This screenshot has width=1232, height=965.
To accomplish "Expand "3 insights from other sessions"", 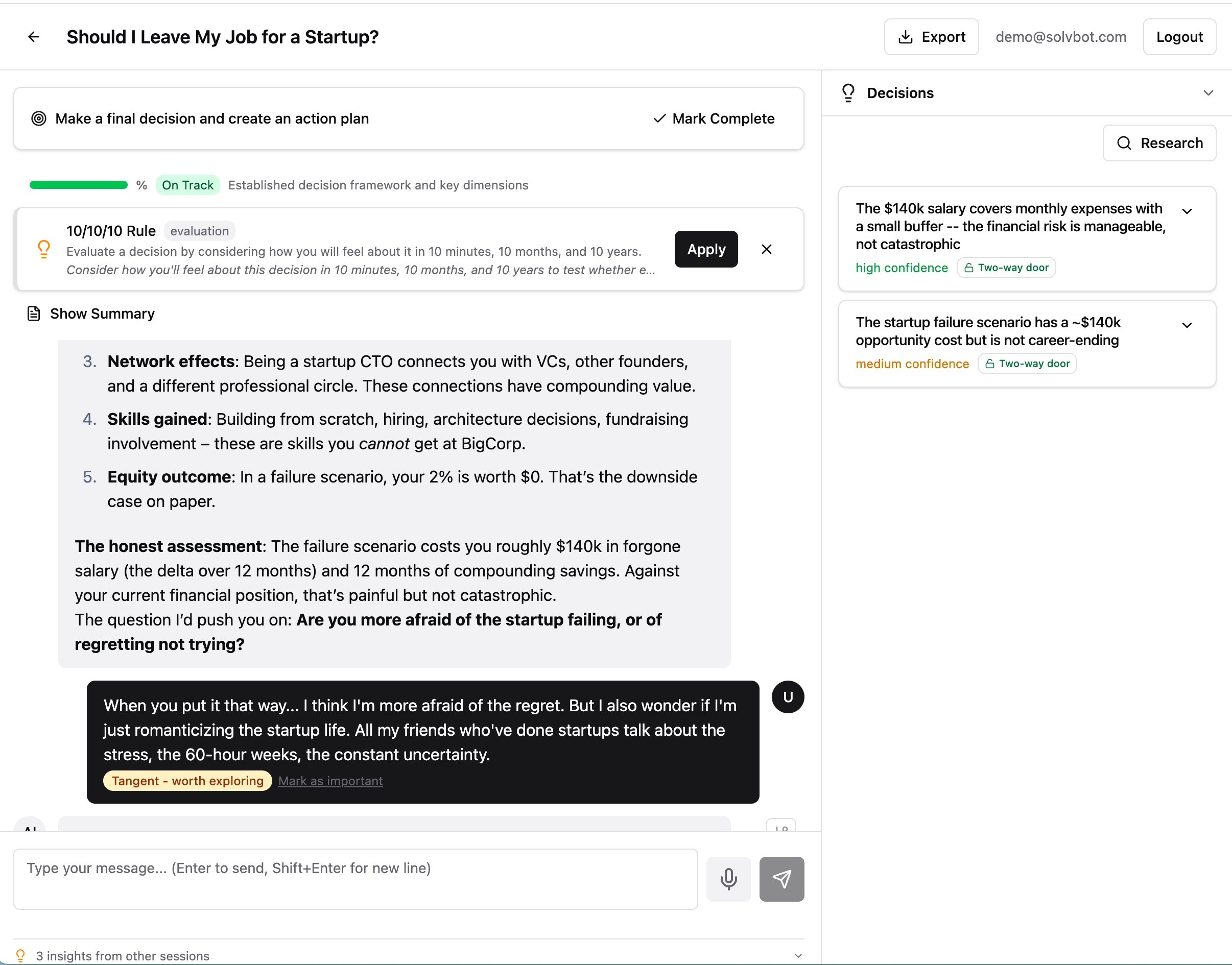I will [x=798, y=955].
